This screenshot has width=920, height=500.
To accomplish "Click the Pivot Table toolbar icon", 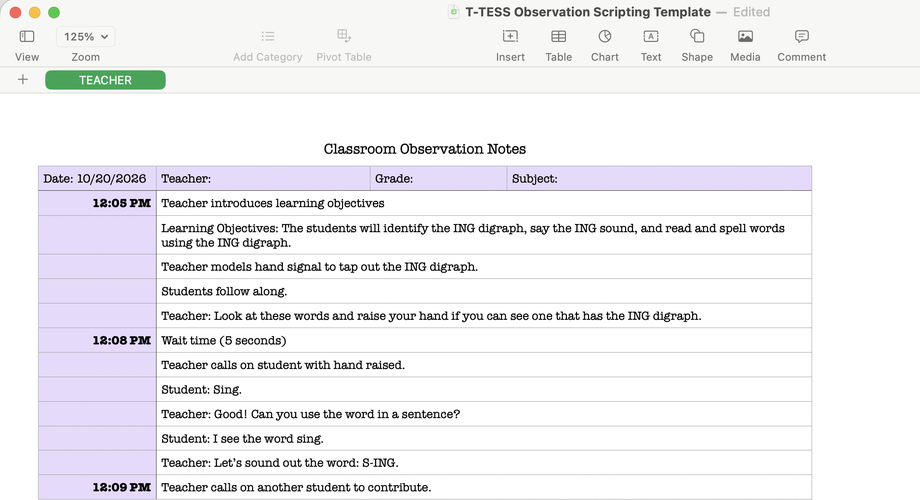I will [x=344, y=36].
